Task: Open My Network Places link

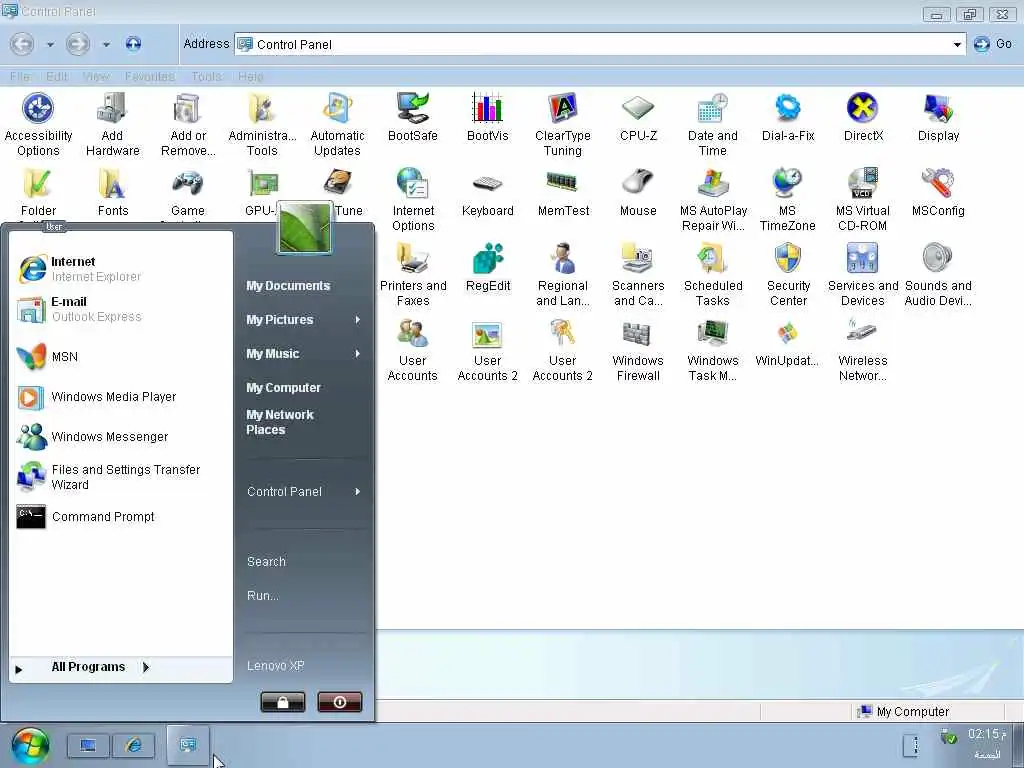Action: 280,422
